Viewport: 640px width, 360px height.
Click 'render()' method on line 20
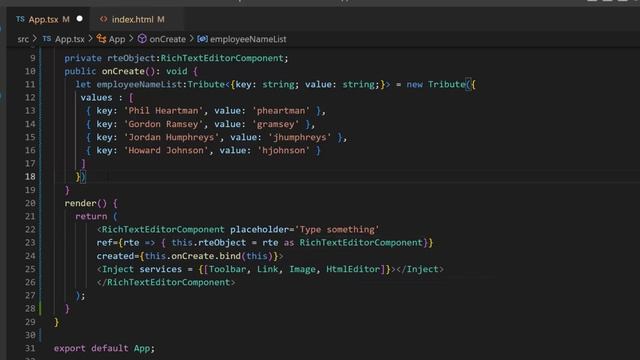tap(86, 203)
